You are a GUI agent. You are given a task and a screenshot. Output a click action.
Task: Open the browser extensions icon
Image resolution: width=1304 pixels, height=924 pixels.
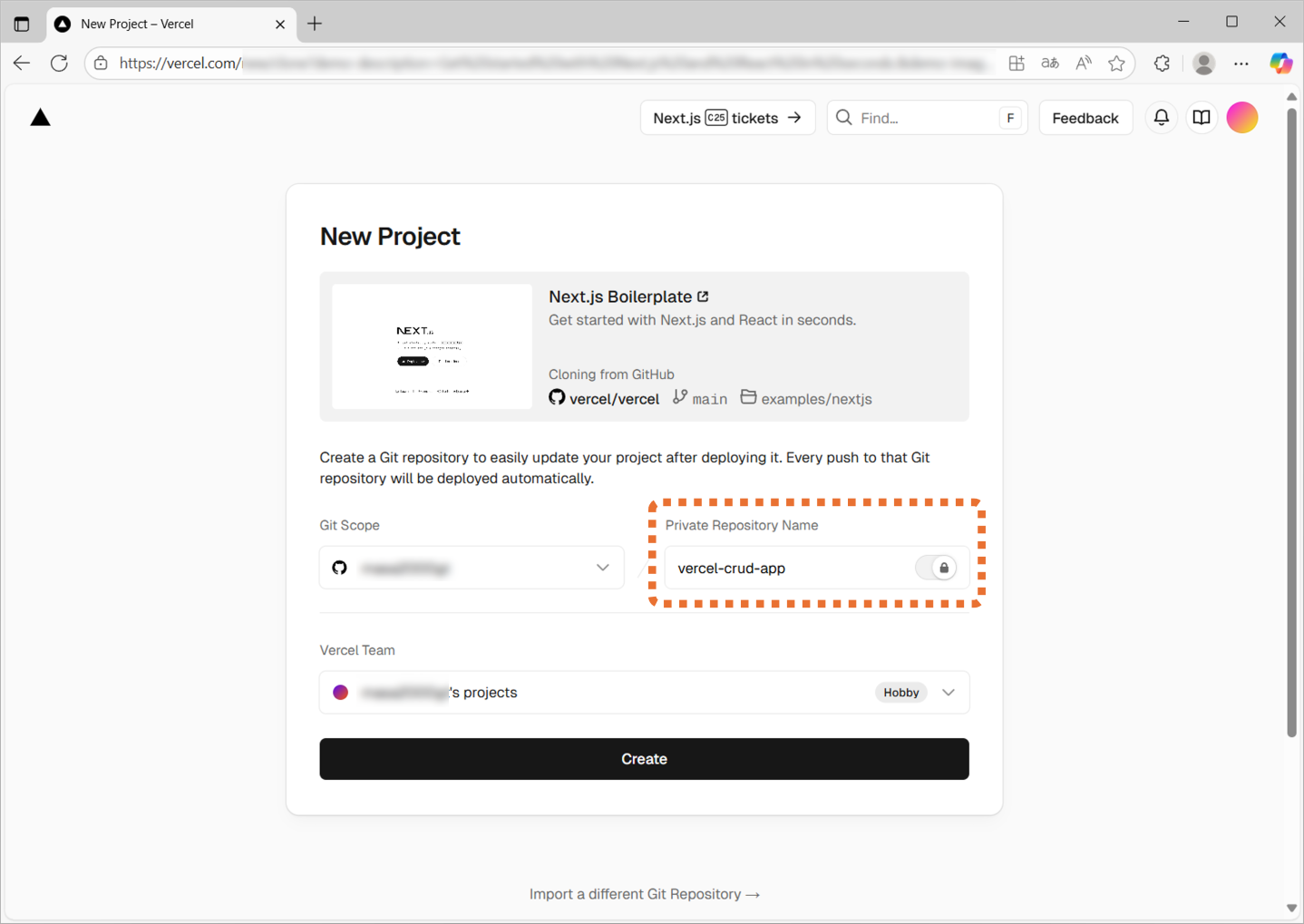[1162, 63]
